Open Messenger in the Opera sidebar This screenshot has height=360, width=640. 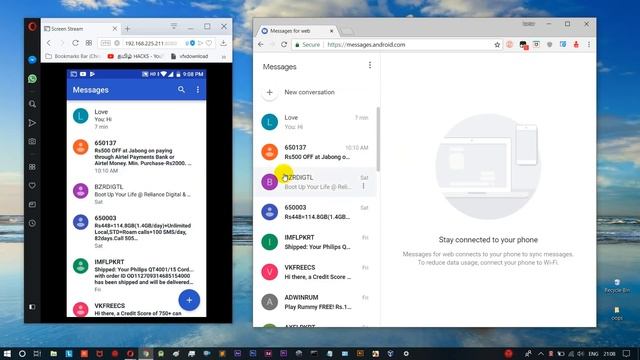[x=32, y=60]
